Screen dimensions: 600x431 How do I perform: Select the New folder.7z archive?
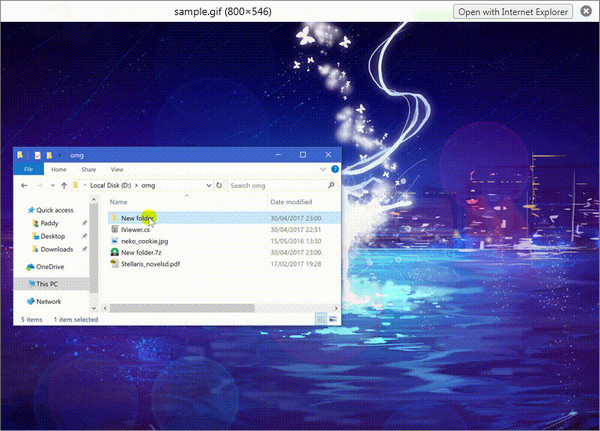coord(141,253)
